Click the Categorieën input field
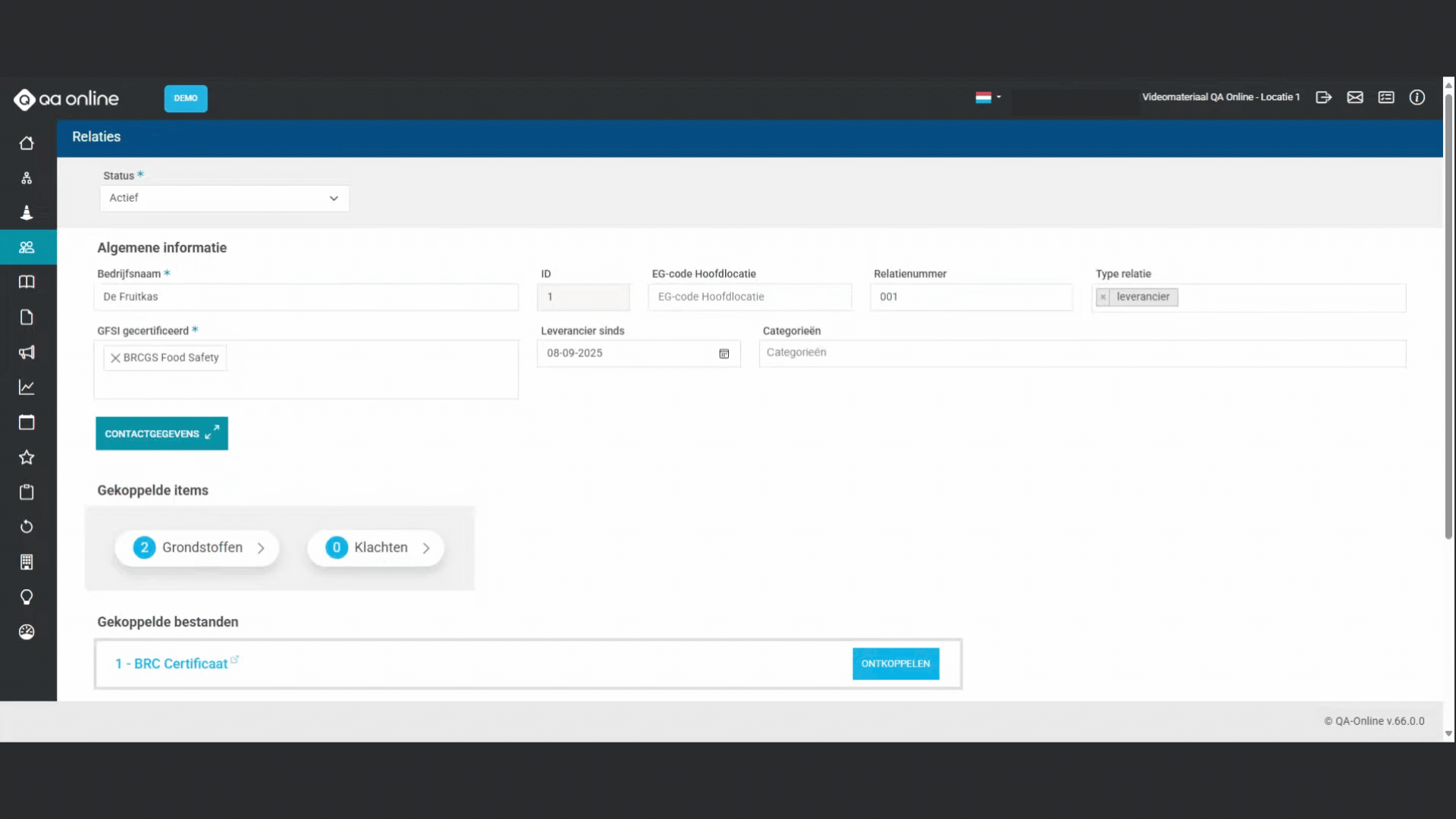The image size is (1456, 819). [1082, 353]
